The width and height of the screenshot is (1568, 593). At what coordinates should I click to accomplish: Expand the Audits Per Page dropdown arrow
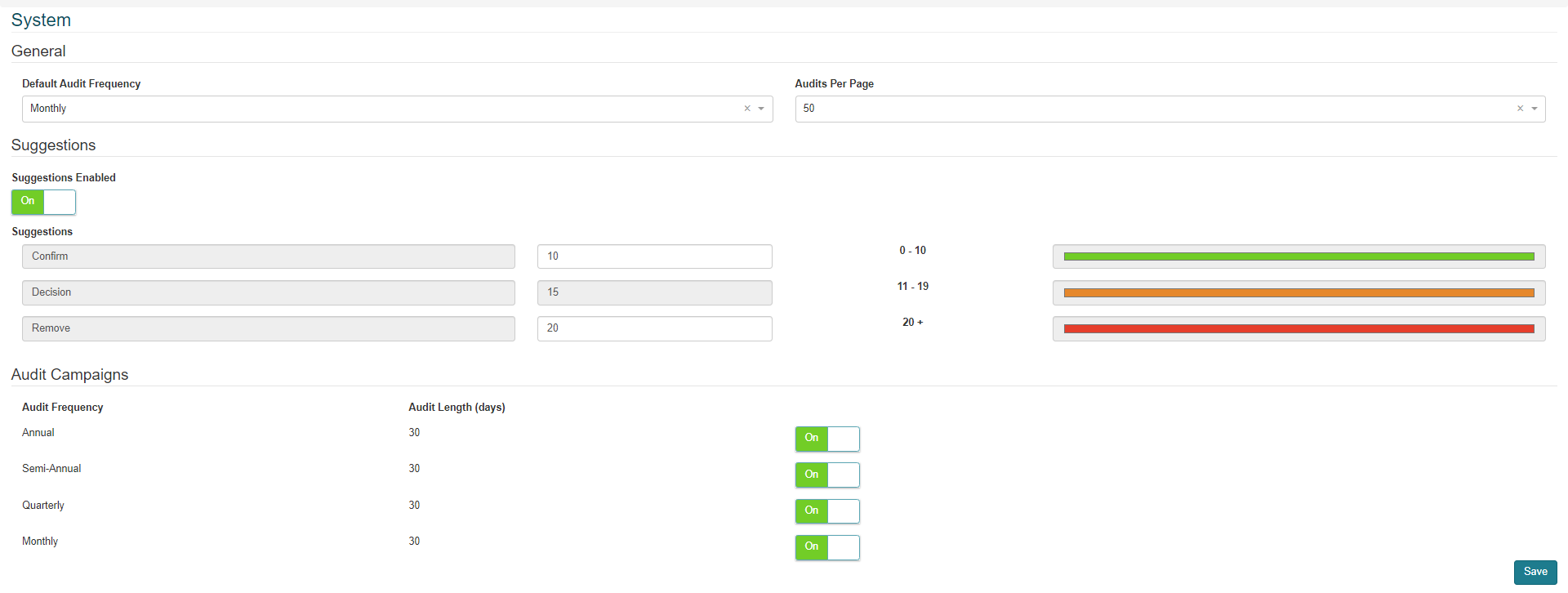pyautogui.click(x=1535, y=109)
